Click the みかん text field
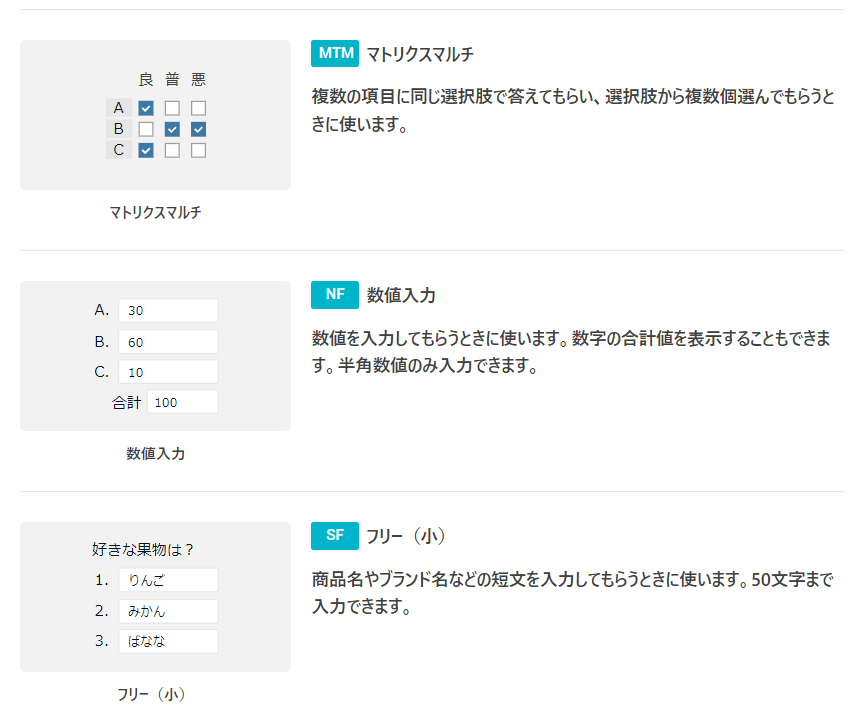 pos(168,611)
